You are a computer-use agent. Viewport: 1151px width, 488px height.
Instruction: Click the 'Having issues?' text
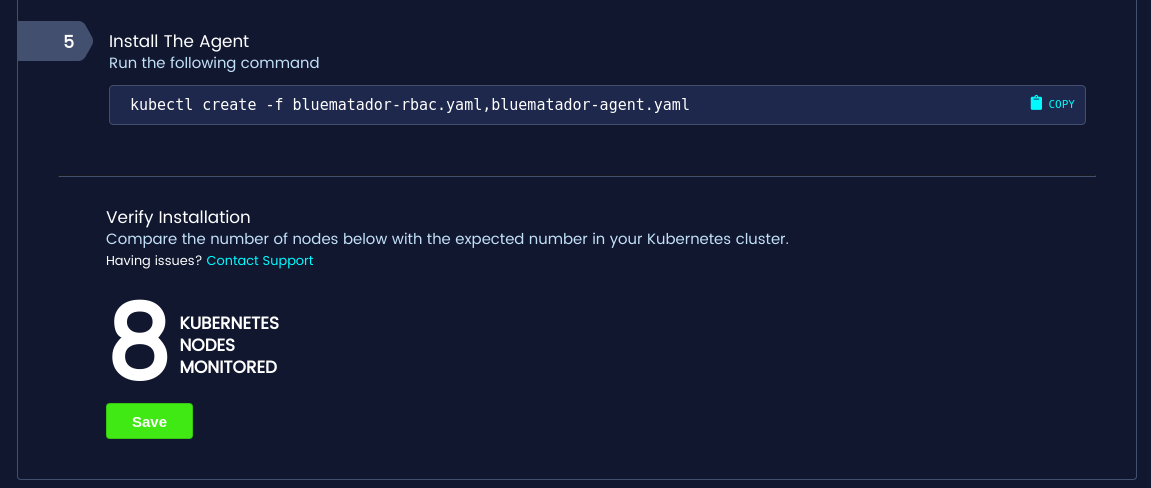154,261
